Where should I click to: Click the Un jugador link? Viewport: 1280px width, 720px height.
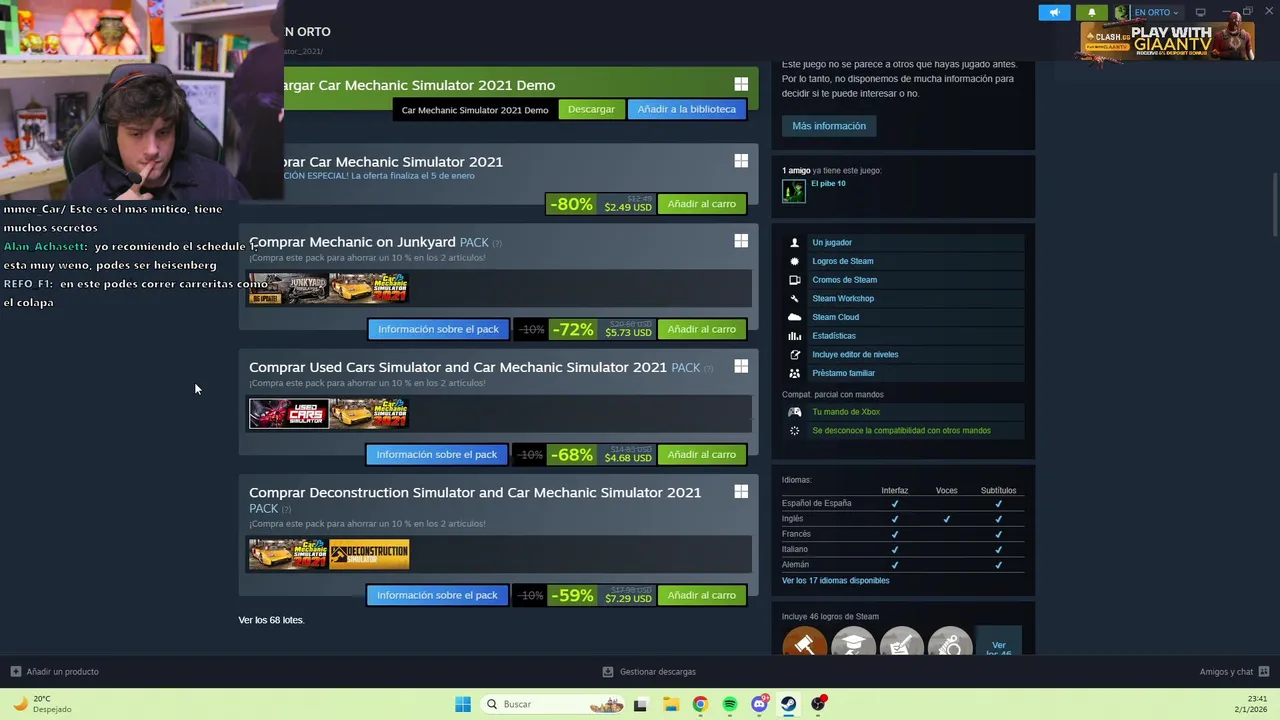tap(832, 242)
